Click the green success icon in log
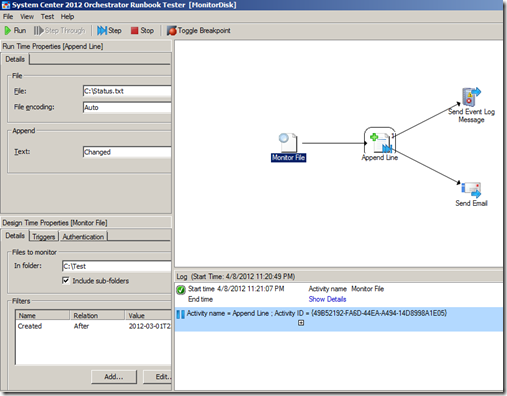 pyautogui.click(x=181, y=290)
